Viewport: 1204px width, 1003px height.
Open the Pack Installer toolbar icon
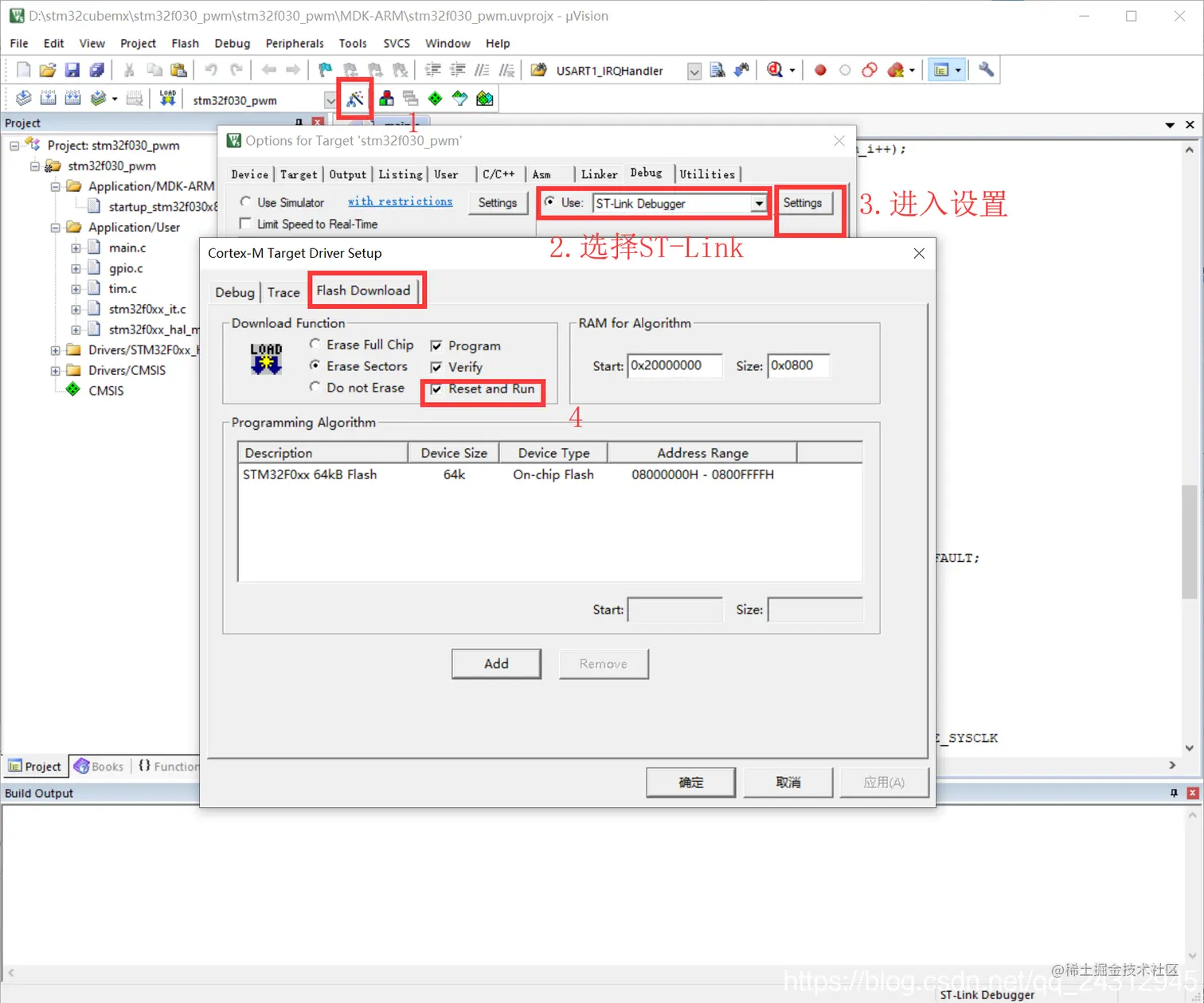pos(485,99)
